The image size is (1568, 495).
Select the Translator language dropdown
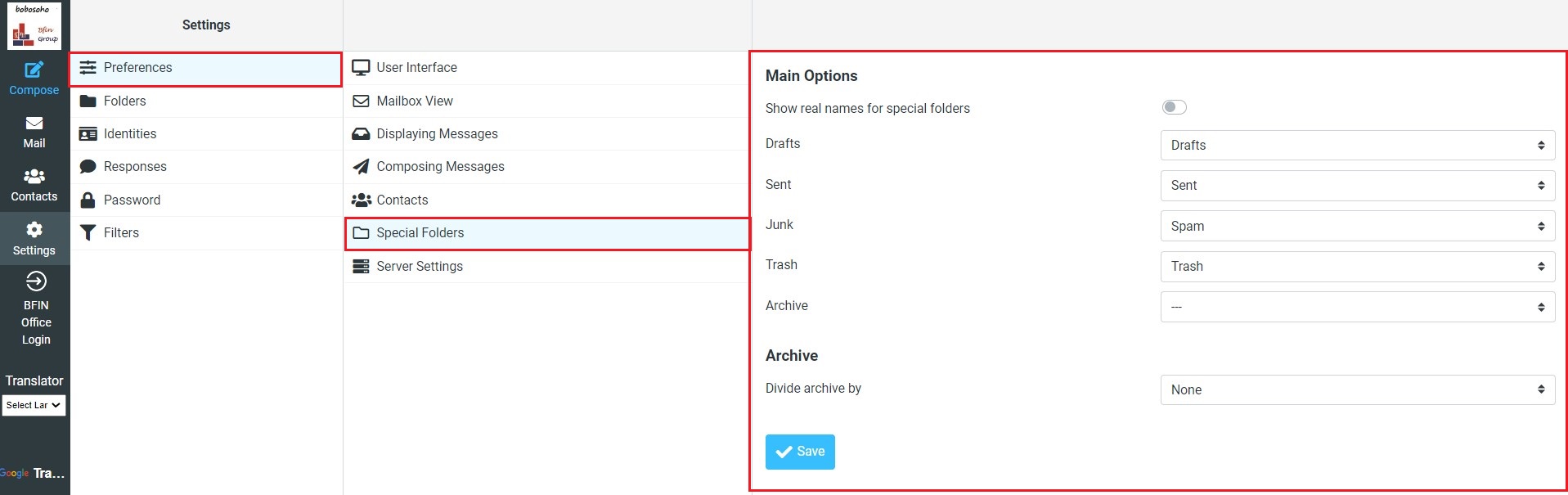pos(34,406)
